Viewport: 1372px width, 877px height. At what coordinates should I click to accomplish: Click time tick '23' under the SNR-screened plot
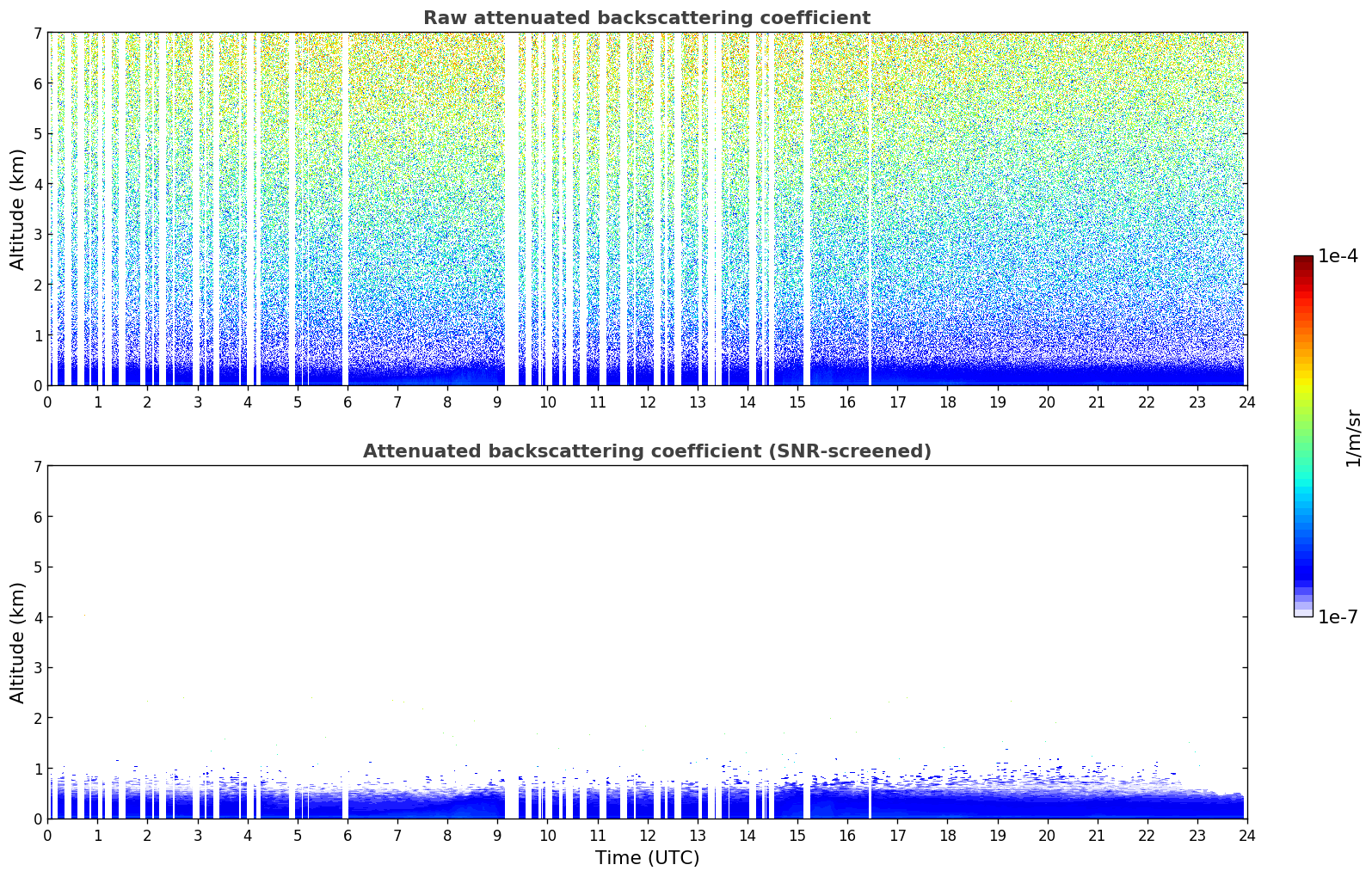1197,835
